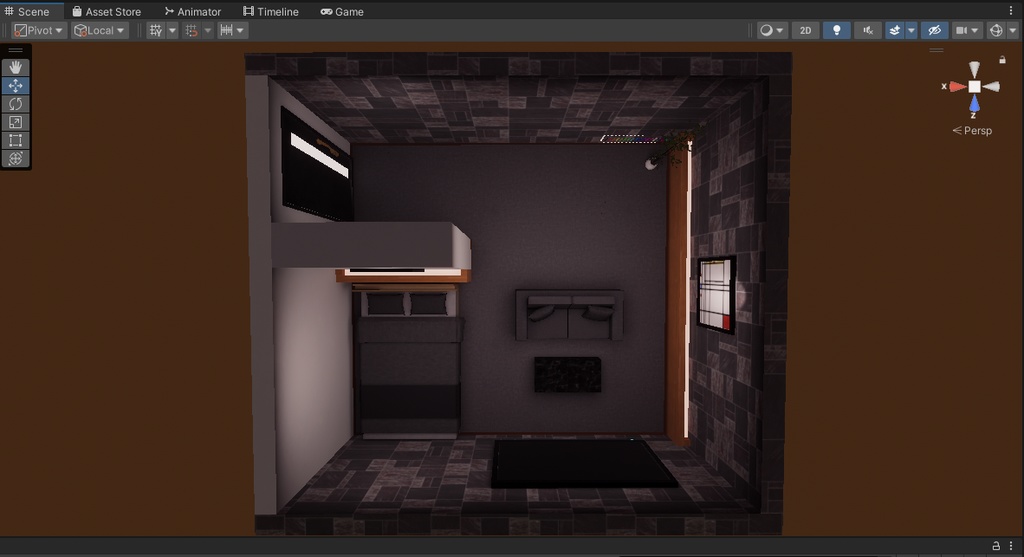Viewport: 1024px width, 557px height.
Task: Toggle 2D view mode
Action: [806, 30]
